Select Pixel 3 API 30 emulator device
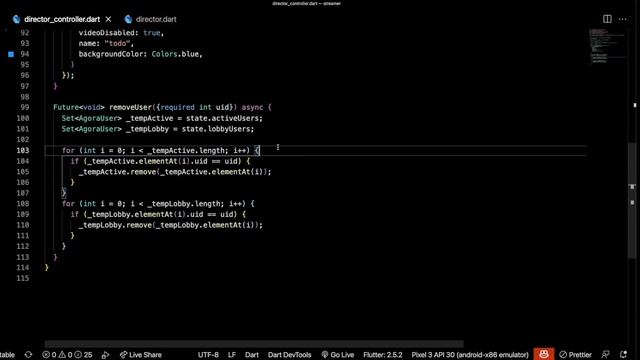Image resolution: width=640 pixels, height=360 pixels. 470,355
